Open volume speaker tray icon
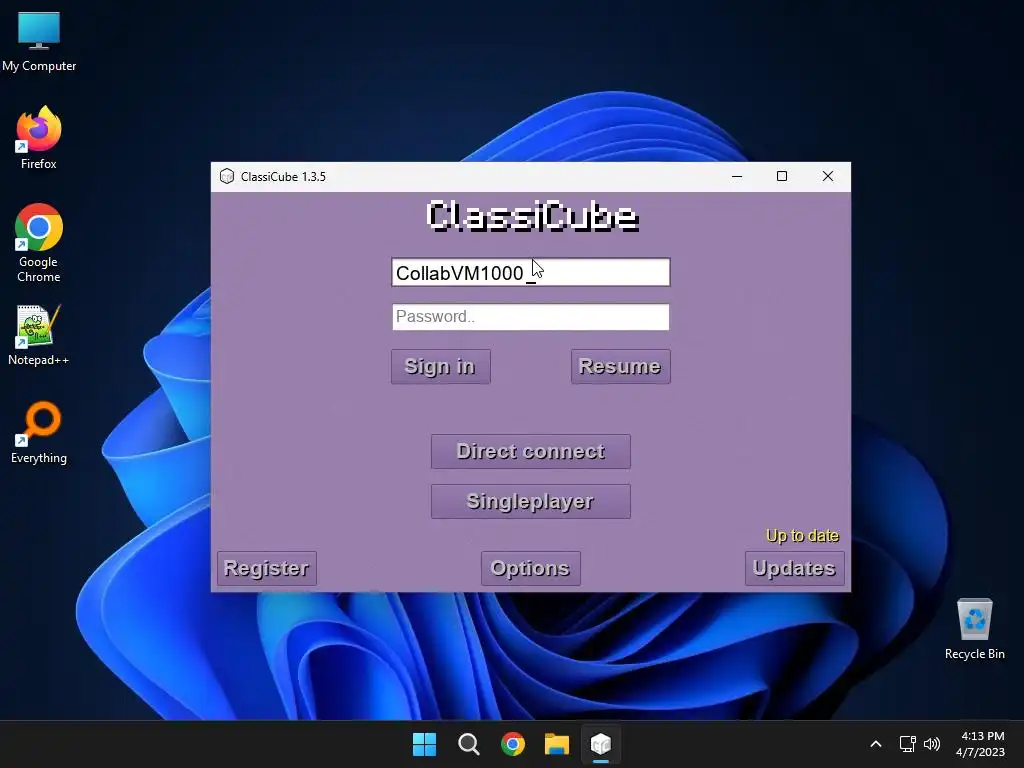The height and width of the screenshot is (768, 1024). (x=932, y=744)
